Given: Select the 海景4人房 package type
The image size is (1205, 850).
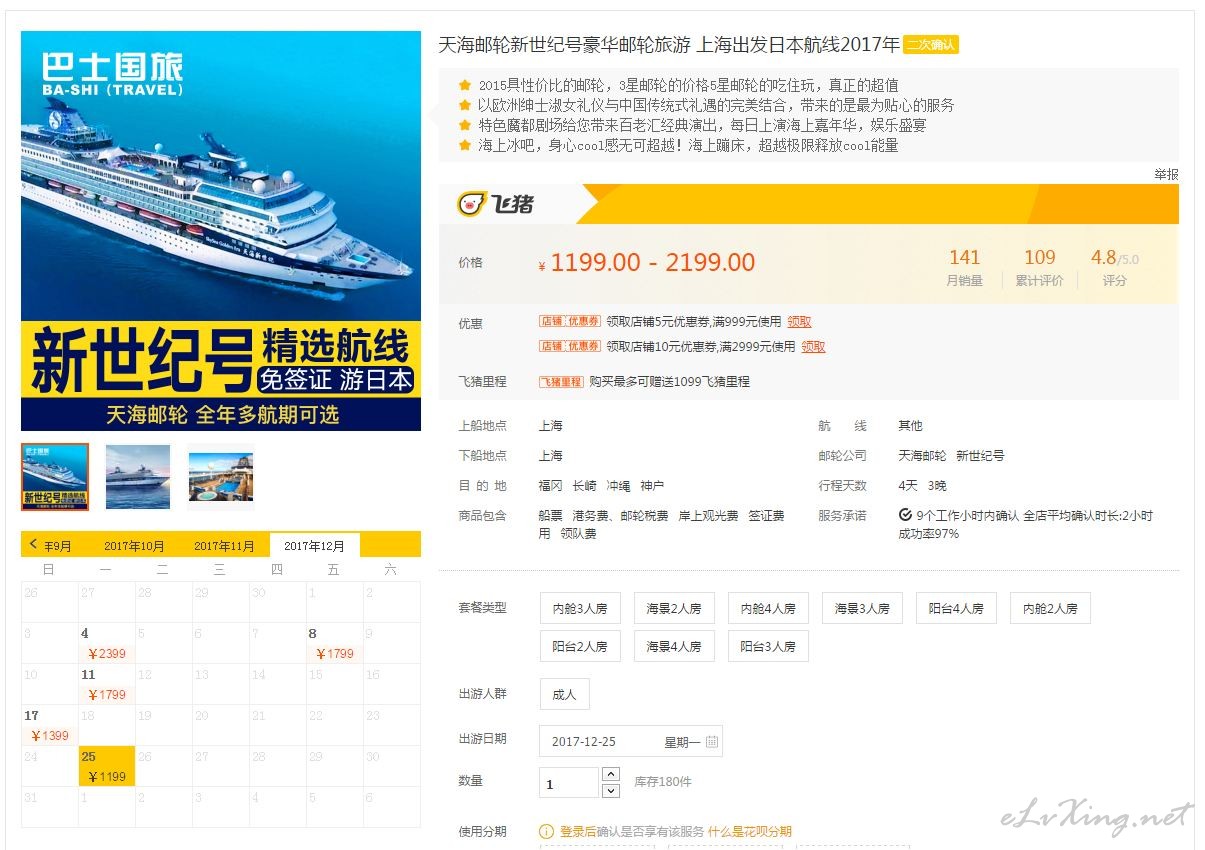Looking at the screenshot, I should (674, 646).
